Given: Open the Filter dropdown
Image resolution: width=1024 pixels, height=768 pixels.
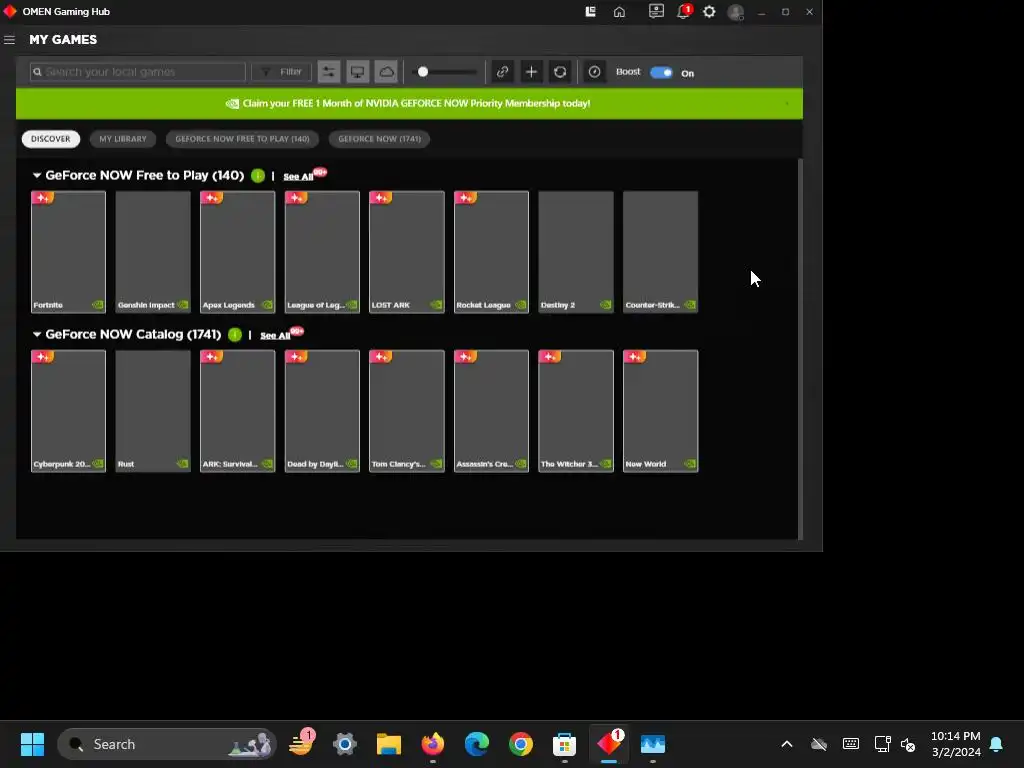Looking at the screenshot, I should [282, 72].
